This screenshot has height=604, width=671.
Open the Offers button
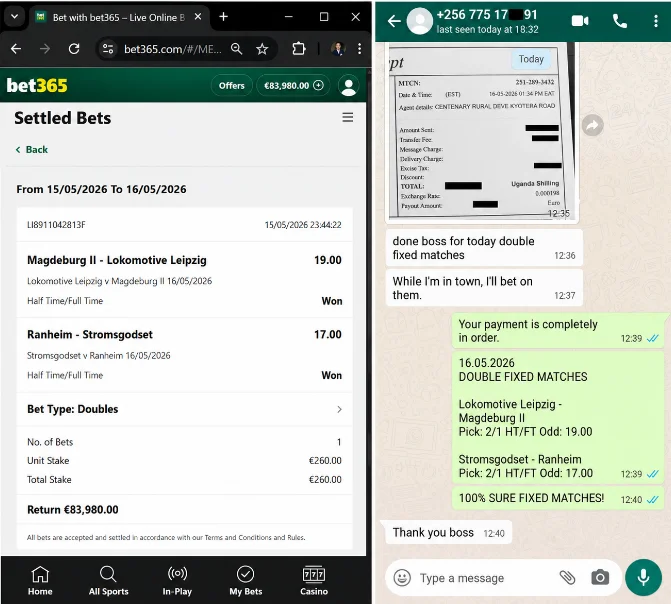(x=232, y=86)
